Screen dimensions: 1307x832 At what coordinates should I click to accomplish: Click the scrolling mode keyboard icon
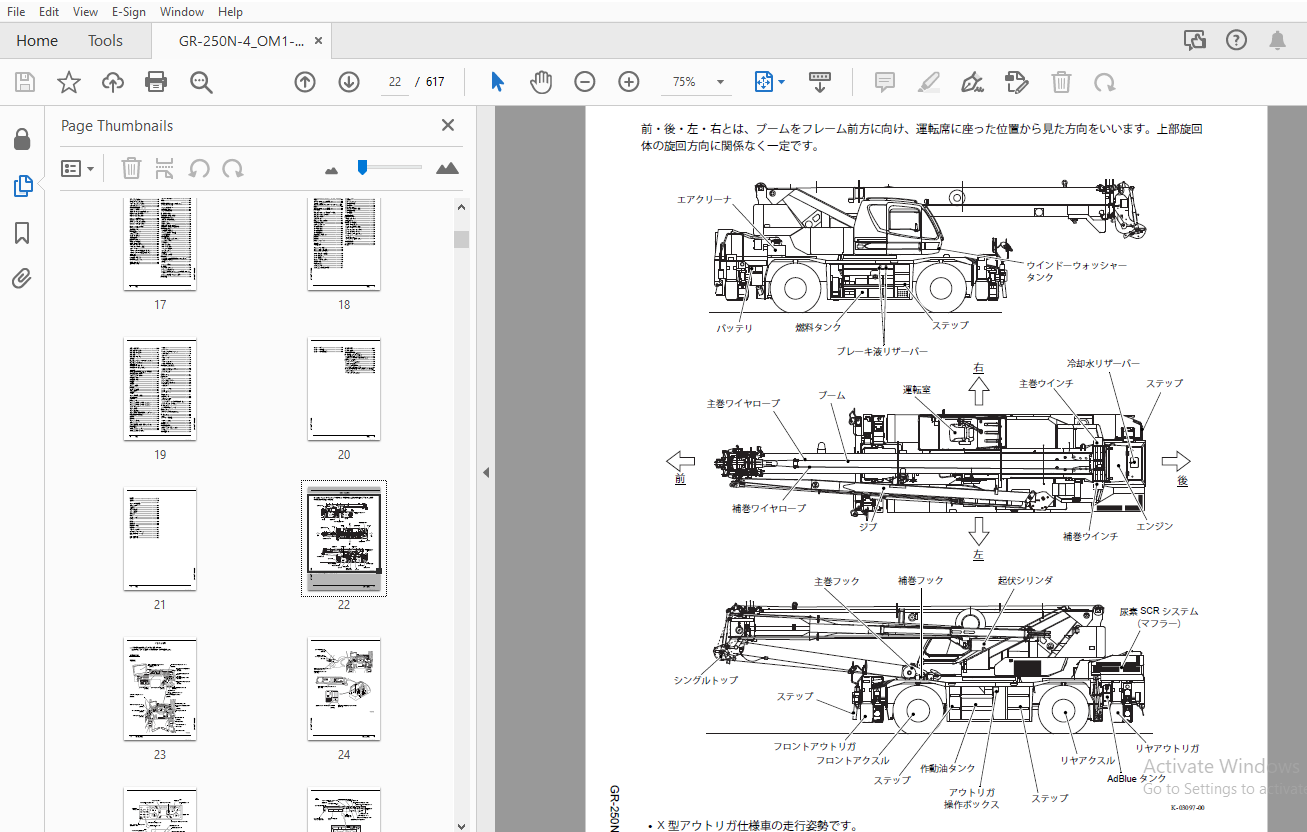tap(820, 82)
